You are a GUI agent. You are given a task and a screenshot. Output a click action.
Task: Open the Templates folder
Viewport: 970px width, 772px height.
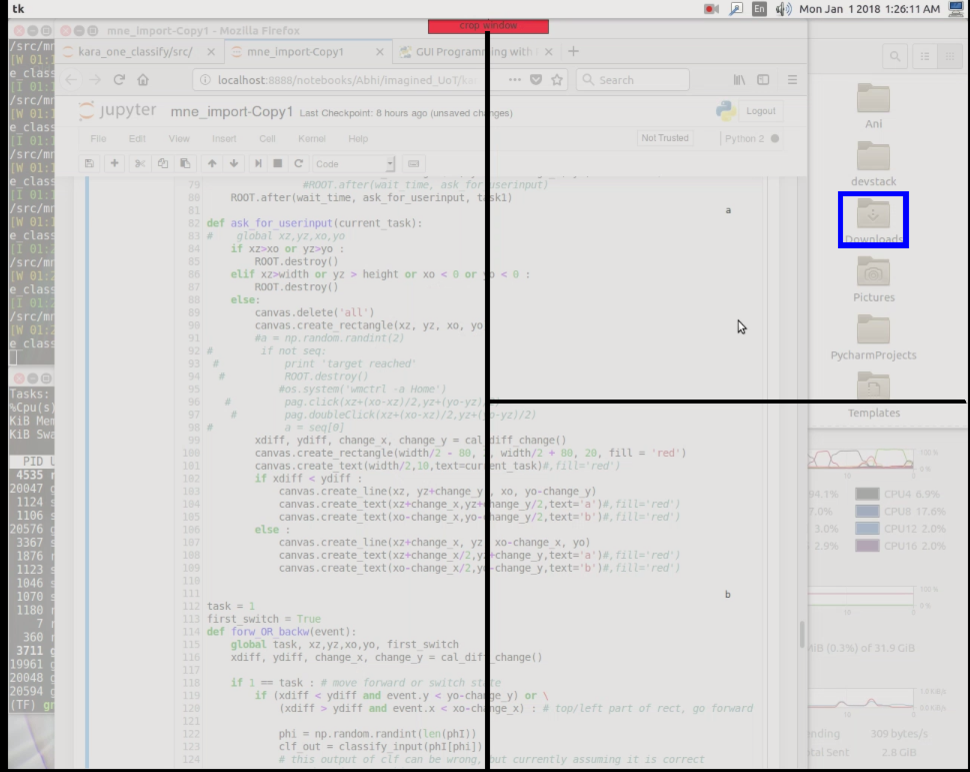click(x=873, y=395)
